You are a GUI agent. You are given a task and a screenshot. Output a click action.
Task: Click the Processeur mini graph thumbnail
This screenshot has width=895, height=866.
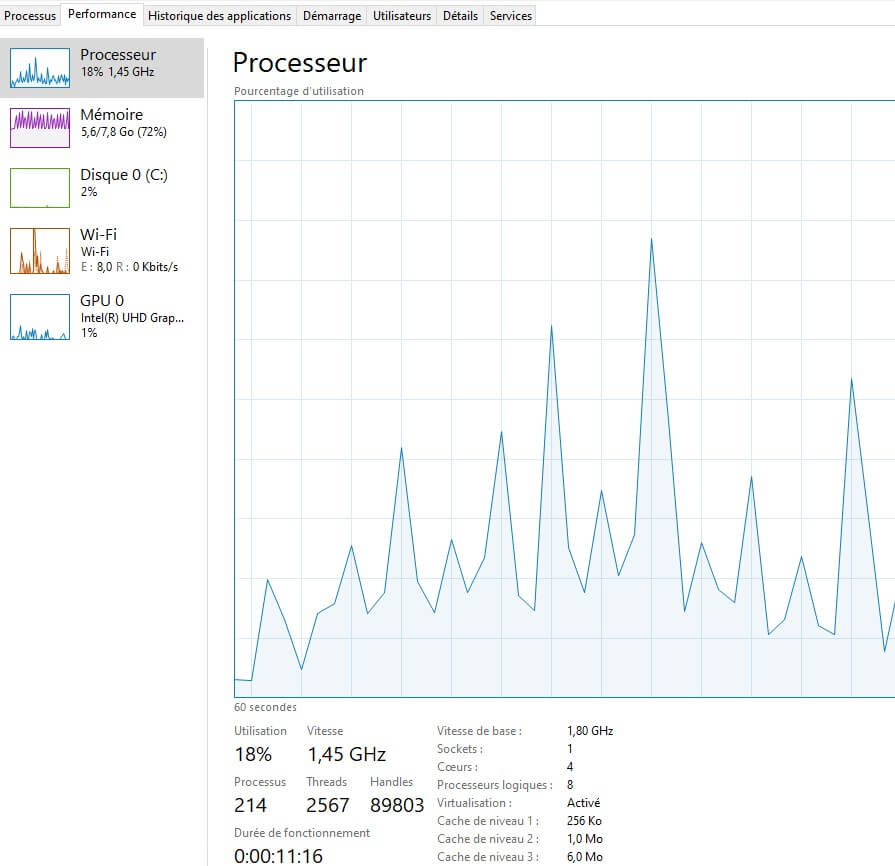point(39,68)
